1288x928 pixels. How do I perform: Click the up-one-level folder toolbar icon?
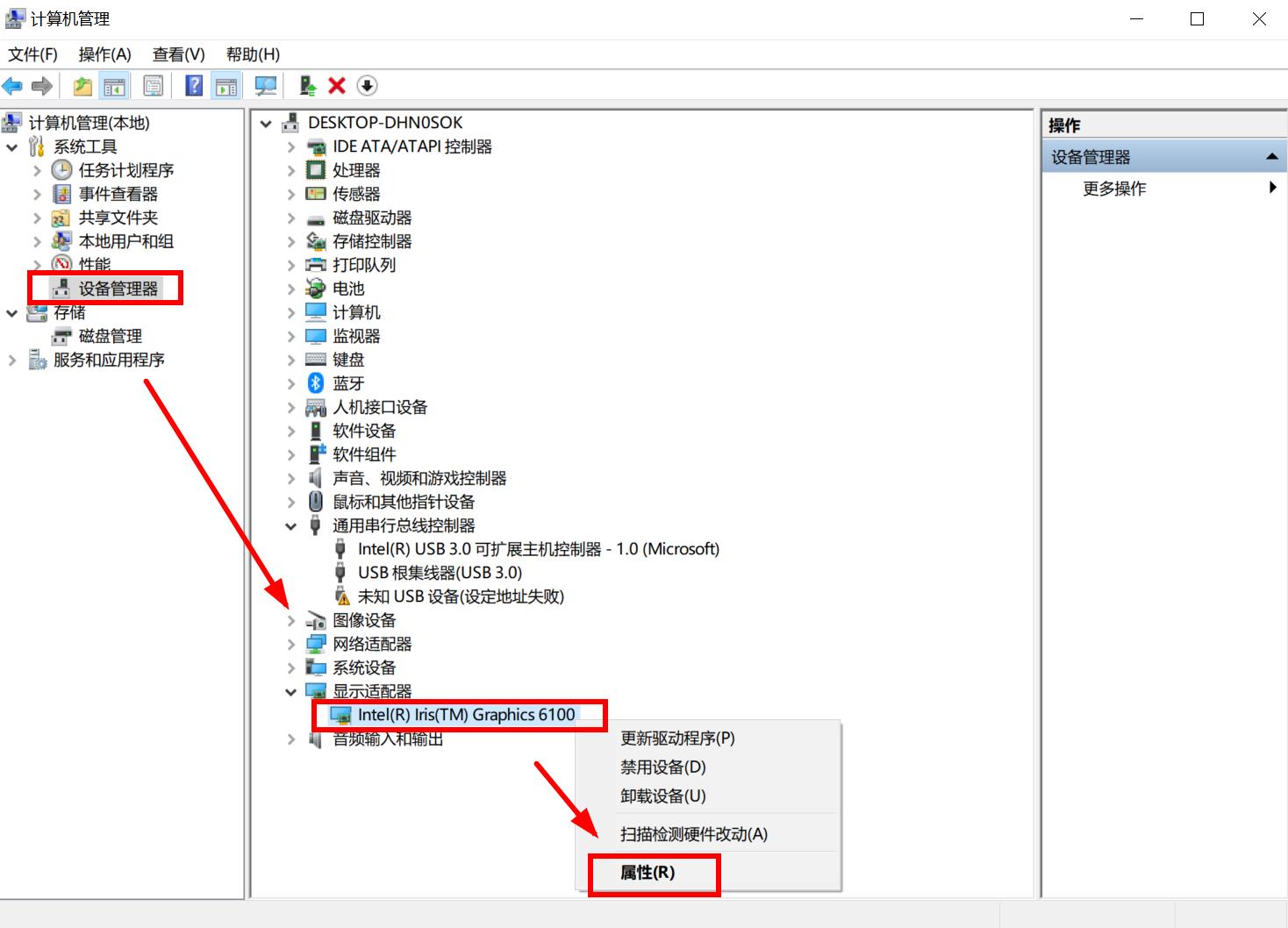[82, 86]
